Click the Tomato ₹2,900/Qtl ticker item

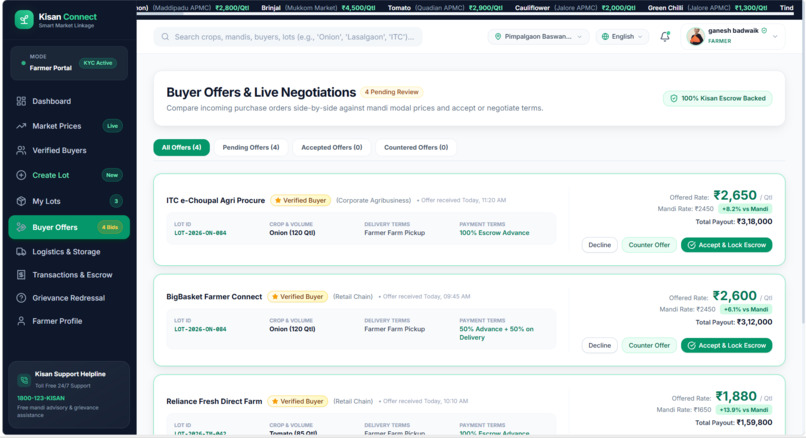pyautogui.click(x=445, y=8)
